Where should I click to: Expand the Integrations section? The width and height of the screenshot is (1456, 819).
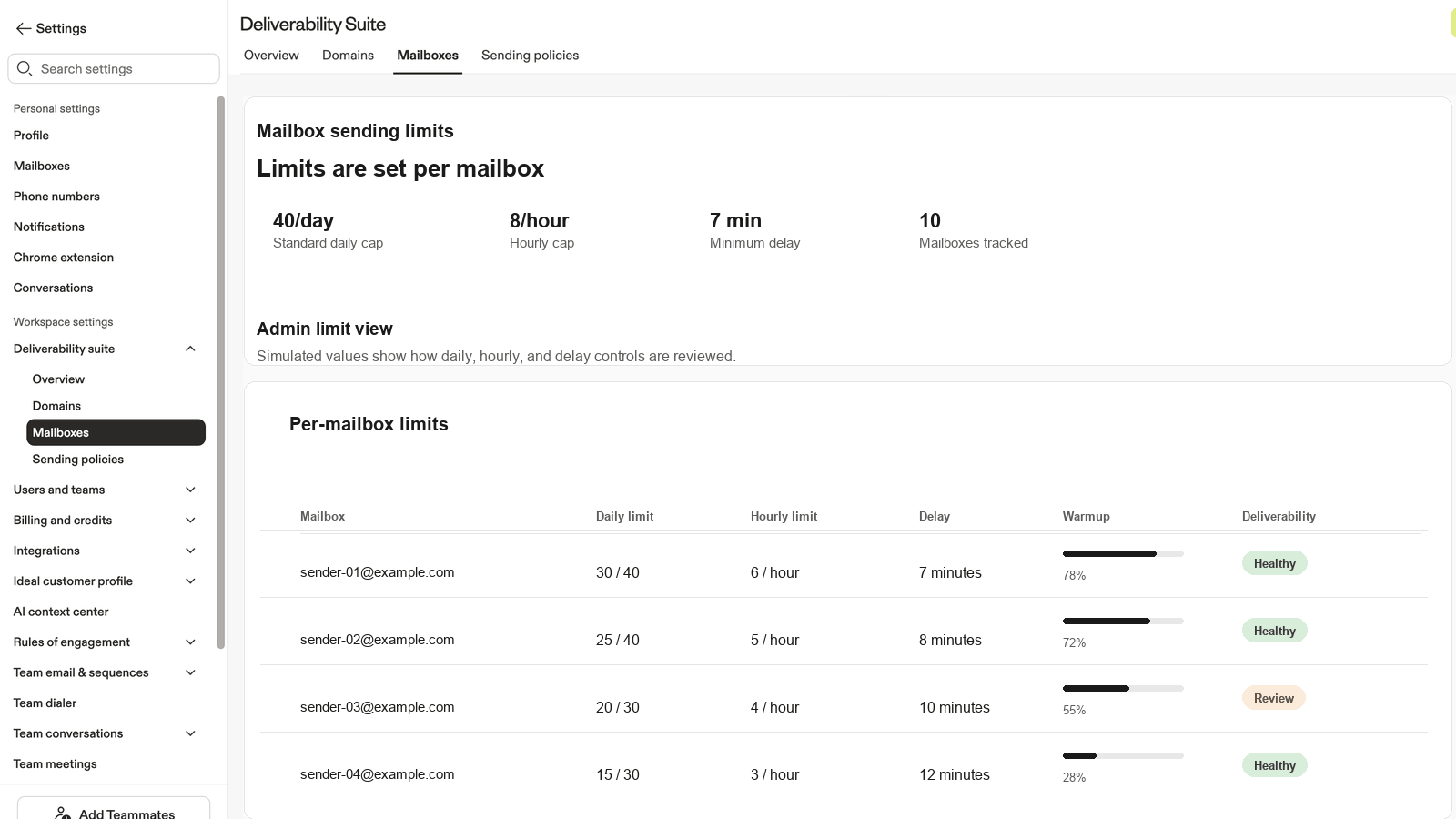click(190, 551)
